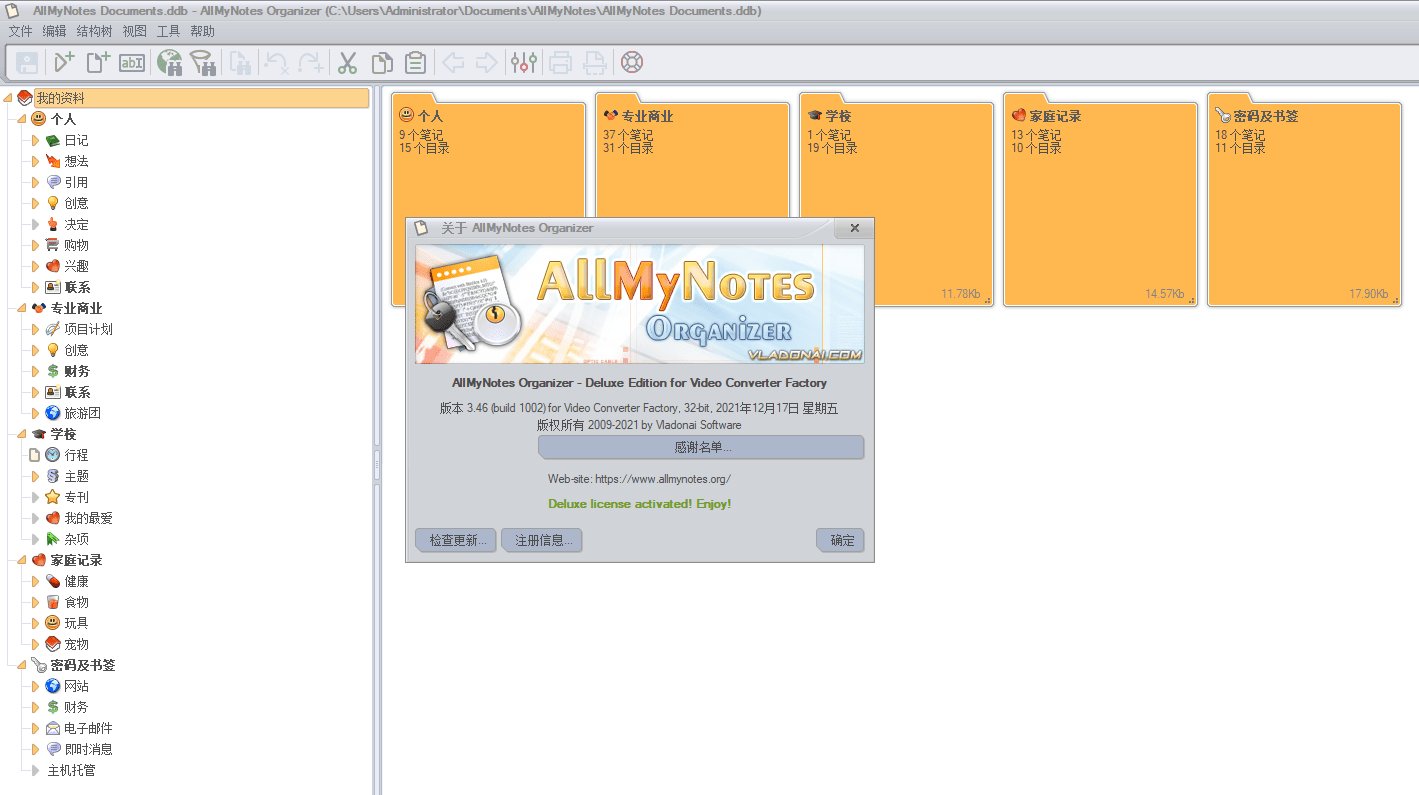Open the 工具 menu

click(168, 31)
